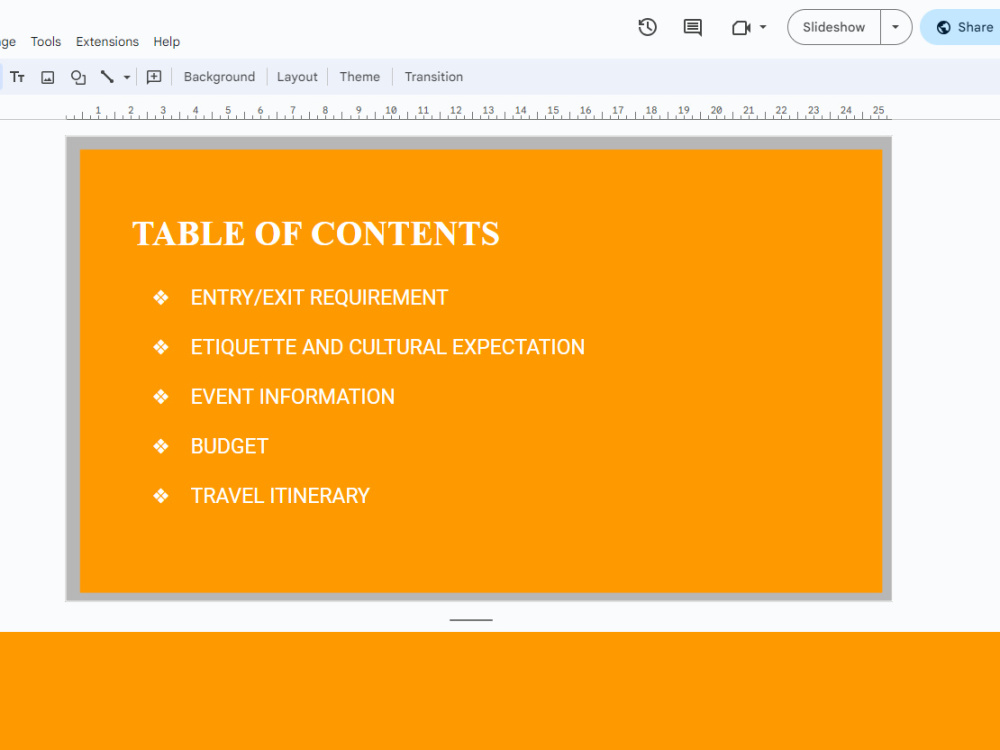Insert an image from the toolbar
Screen dimensions: 1000x750
click(x=48, y=77)
